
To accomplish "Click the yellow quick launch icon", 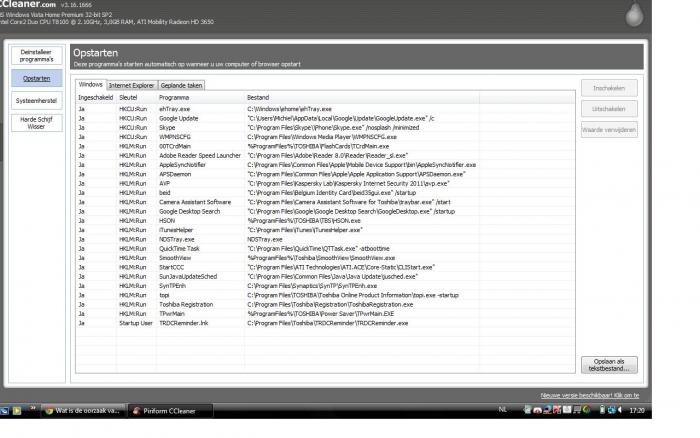I will click(17, 411).
